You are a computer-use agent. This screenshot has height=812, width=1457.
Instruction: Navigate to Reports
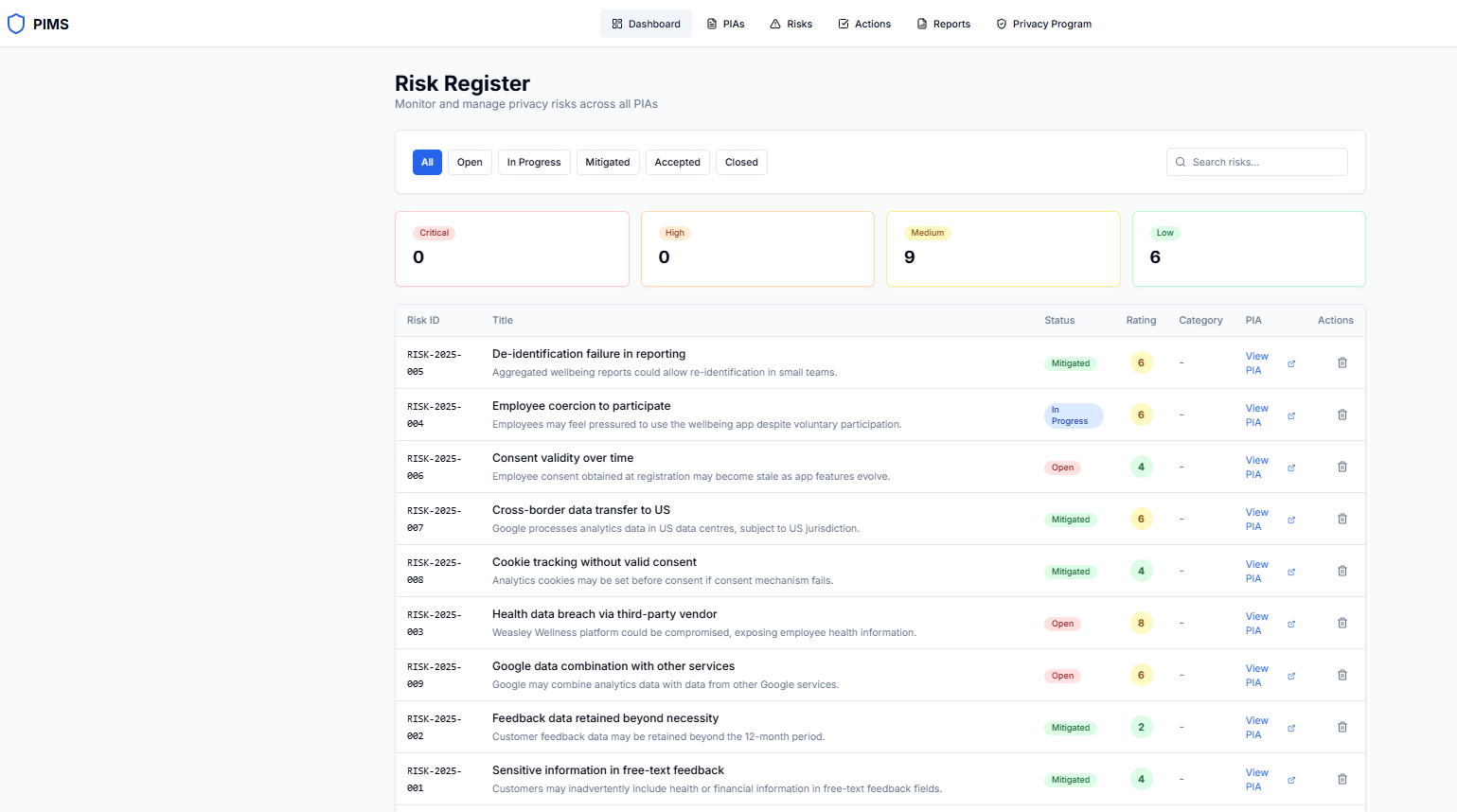tap(944, 24)
